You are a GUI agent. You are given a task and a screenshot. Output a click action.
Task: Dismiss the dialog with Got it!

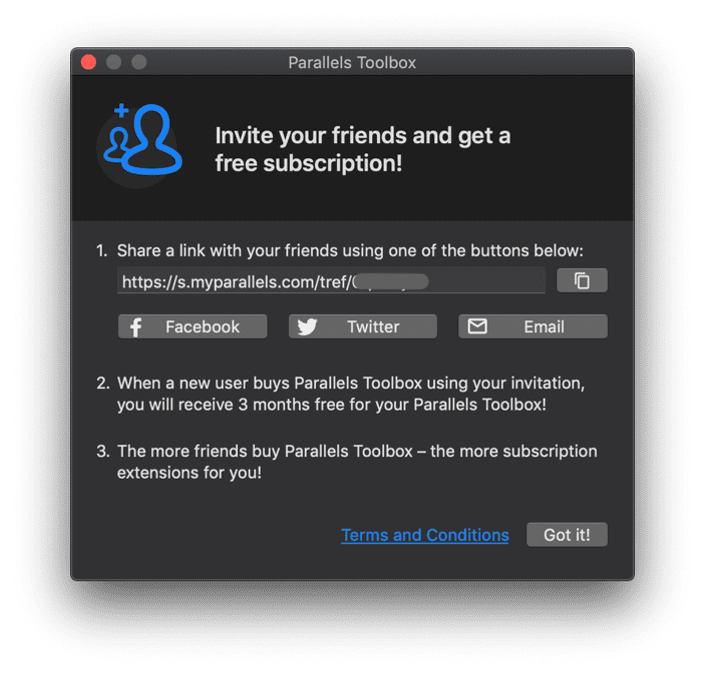click(x=567, y=535)
